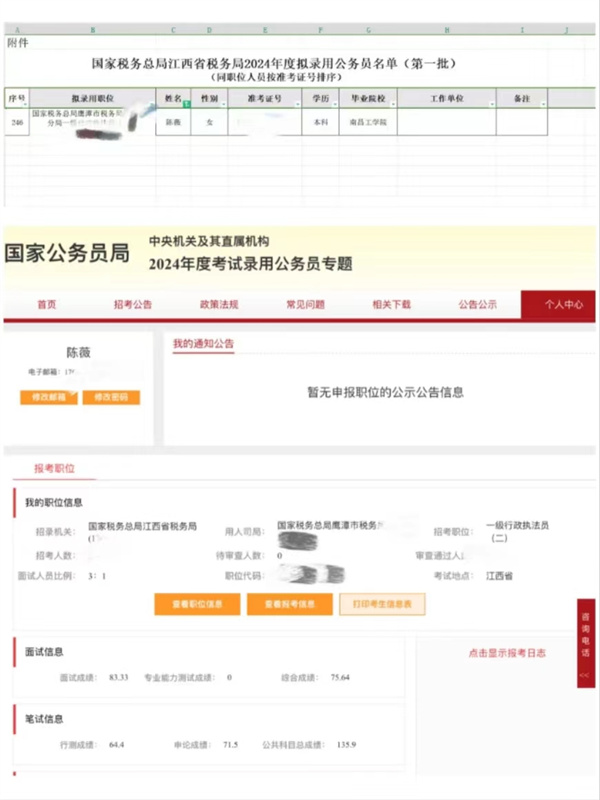Click the 修改邮箱 button
The width and height of the screenshot is (600, 800).
[48, 397]
